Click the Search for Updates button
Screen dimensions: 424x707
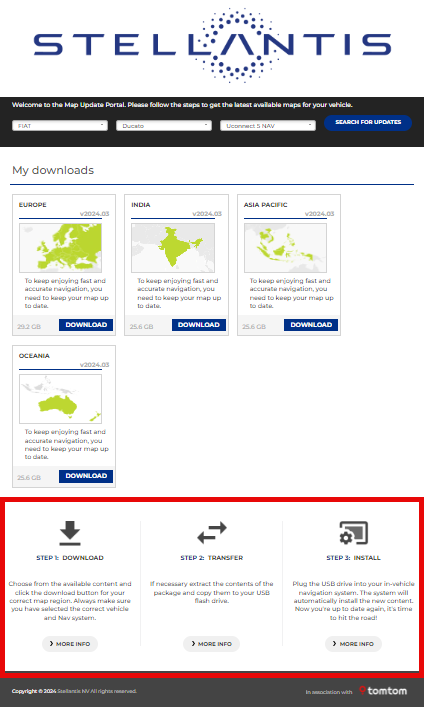(368, 123)
